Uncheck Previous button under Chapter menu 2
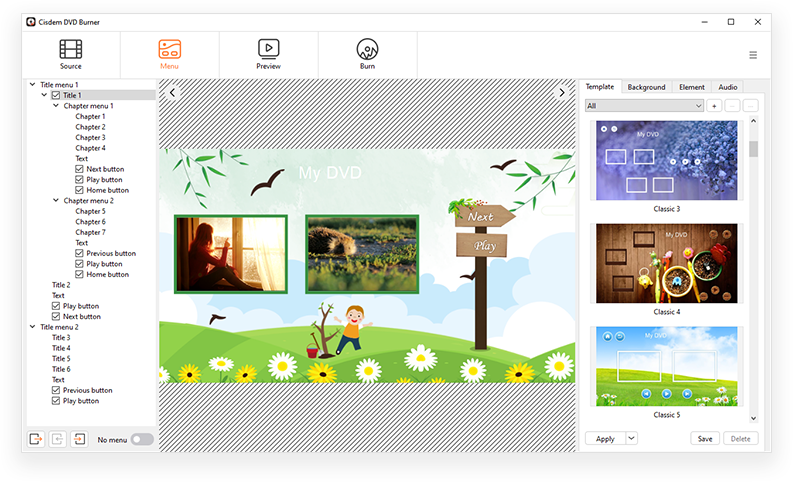 click(x=79, y=253)
